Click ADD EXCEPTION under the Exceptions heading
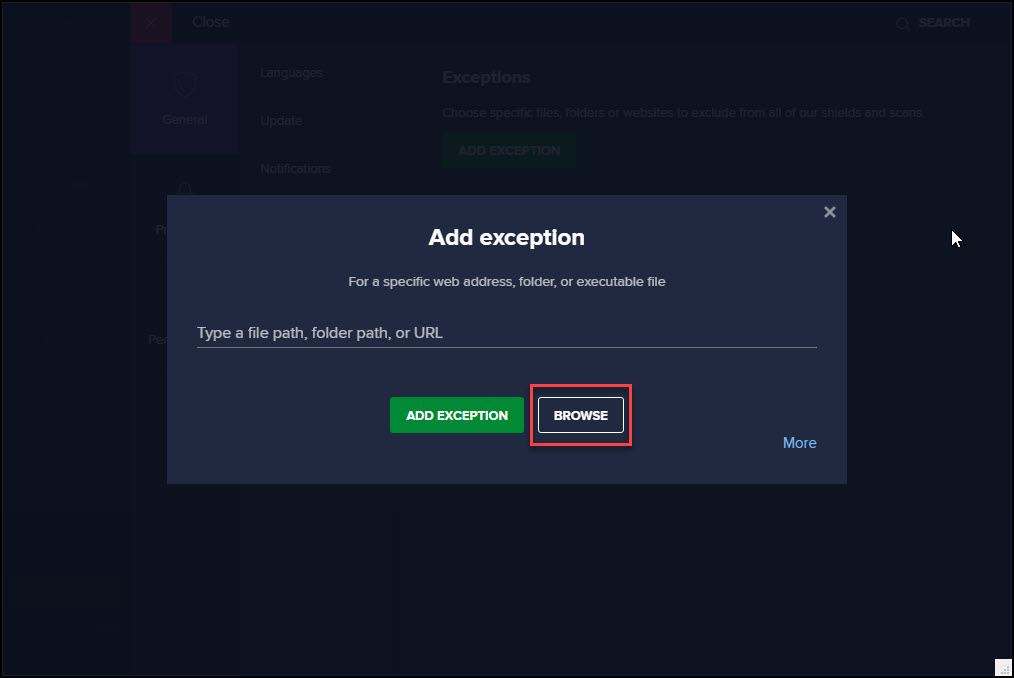Viewport: 1014px width, 678px height. [x=509, y=150]
